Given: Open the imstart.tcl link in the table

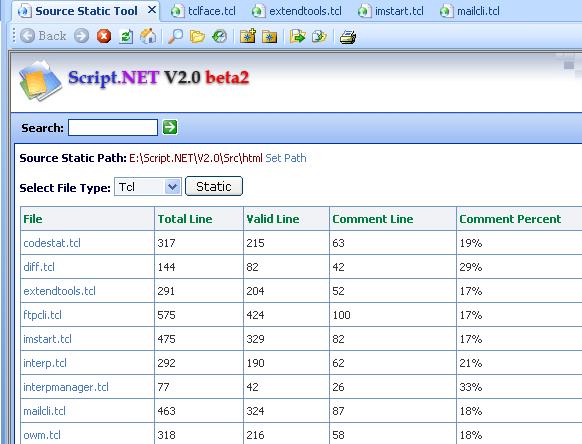Looking at the screenshot, I should click(48, 339).
